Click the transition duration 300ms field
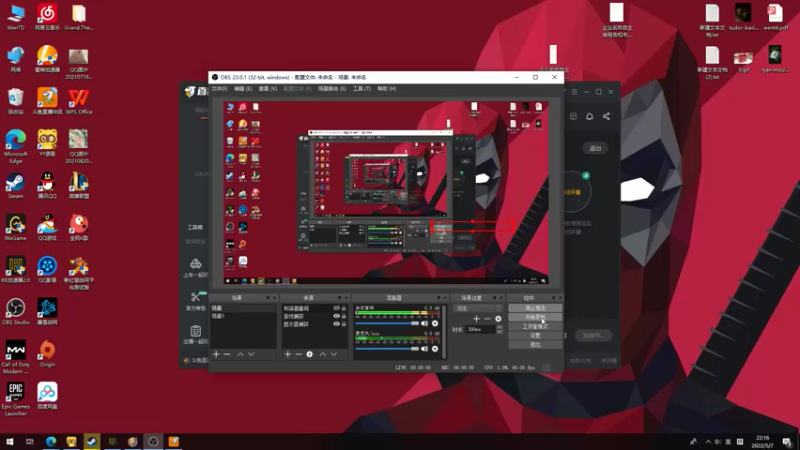The image size is (800, 450). click(480, 330)
